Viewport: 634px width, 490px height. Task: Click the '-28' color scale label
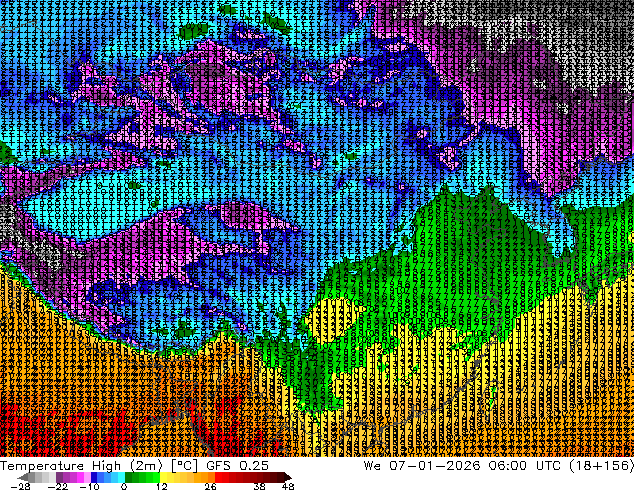[x=20, y=486]
